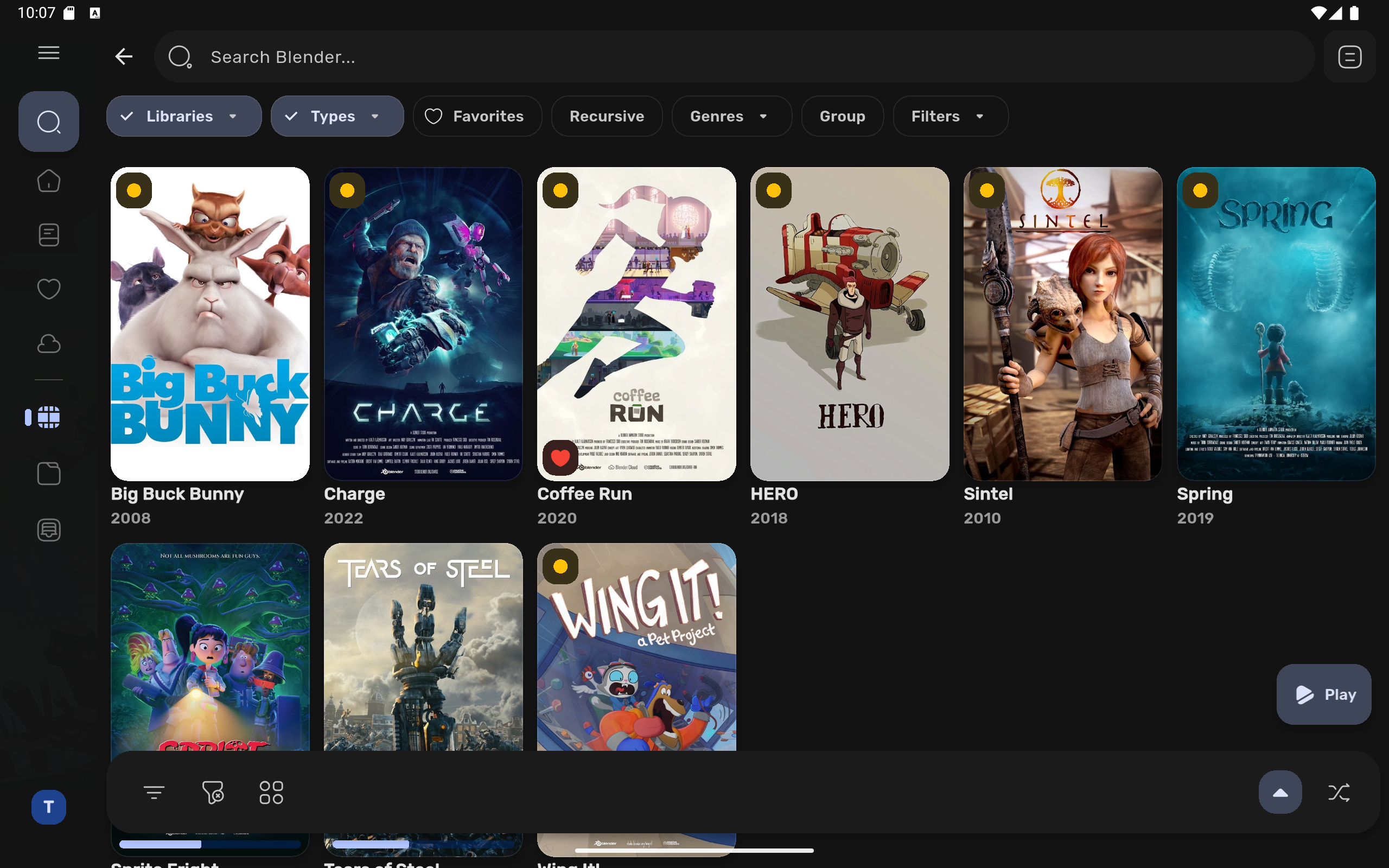Screen dimensions: 1389x868
Task: Open the cloud icon in sidebar
Action: tap(49, 344)
